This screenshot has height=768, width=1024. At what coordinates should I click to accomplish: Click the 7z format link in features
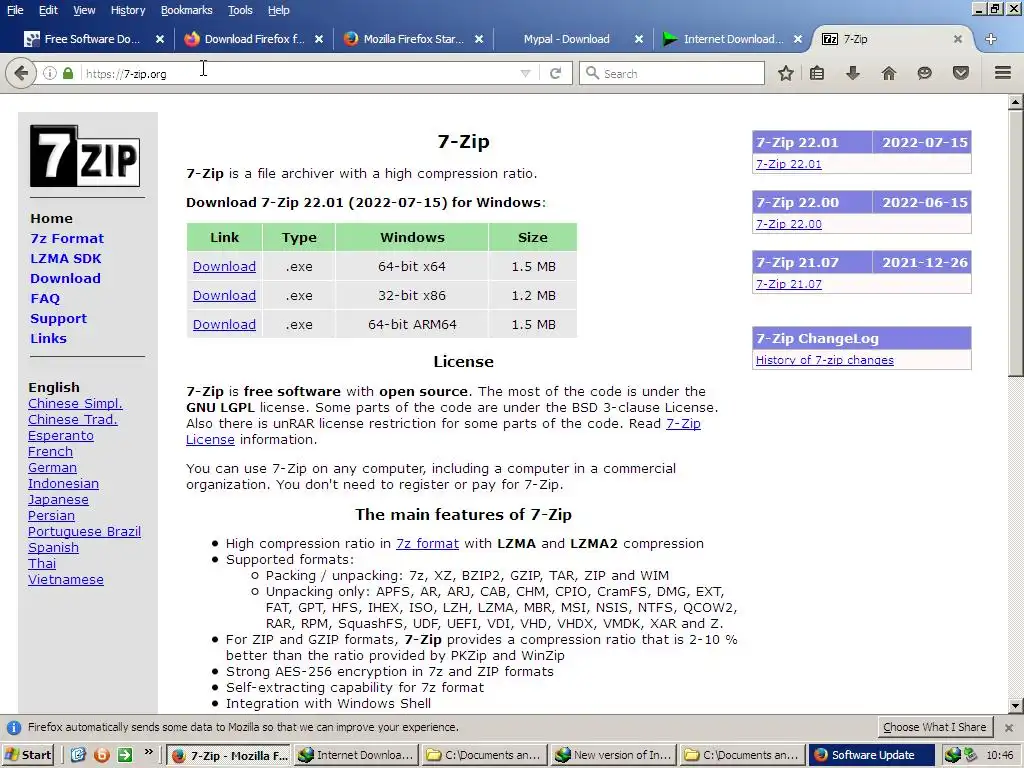click(x=427, y=543)
